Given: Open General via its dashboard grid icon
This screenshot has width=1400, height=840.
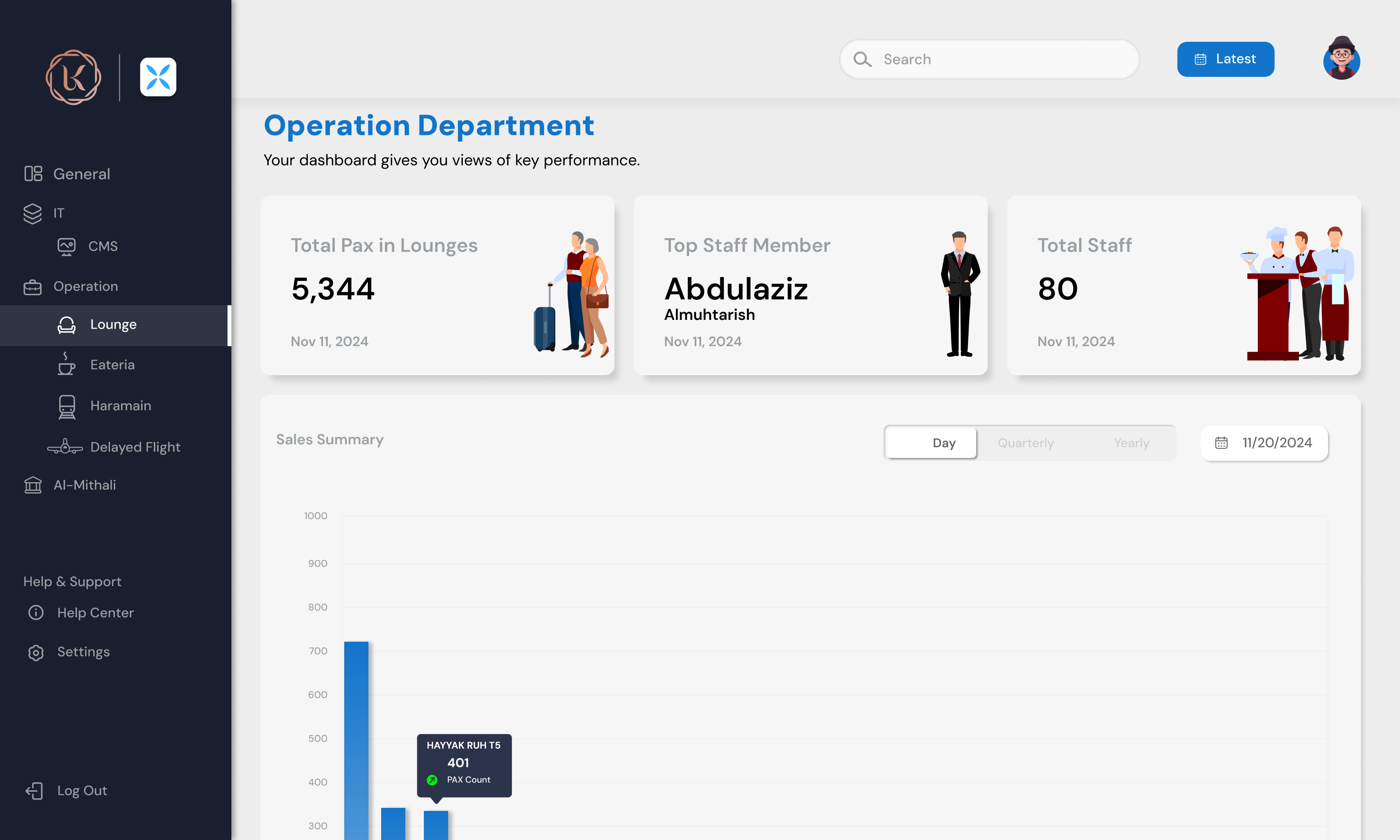Looking at the screenshot, I should (x=33, y=174).
